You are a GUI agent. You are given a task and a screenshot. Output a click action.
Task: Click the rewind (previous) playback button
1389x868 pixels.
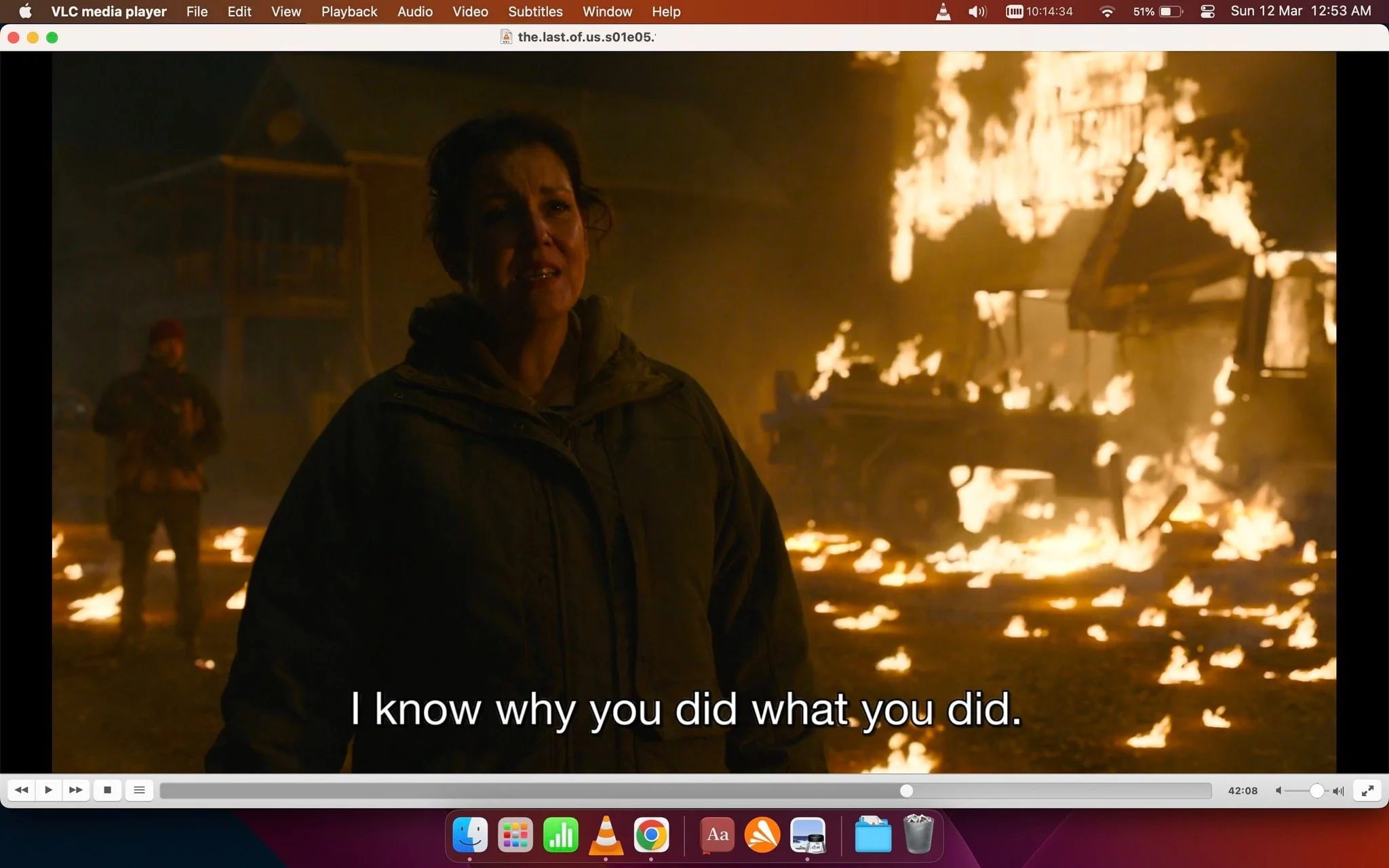[21, 790]
